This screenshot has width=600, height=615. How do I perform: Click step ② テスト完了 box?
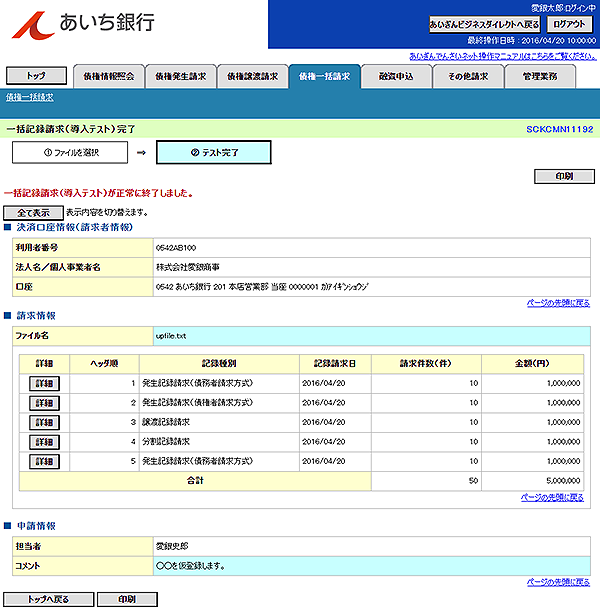point(214,152)
